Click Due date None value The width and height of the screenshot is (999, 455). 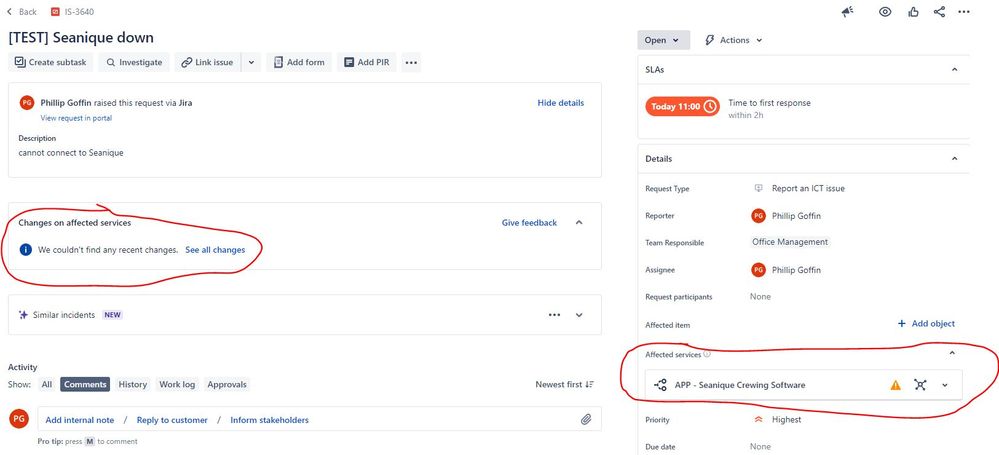click(760, 447)
